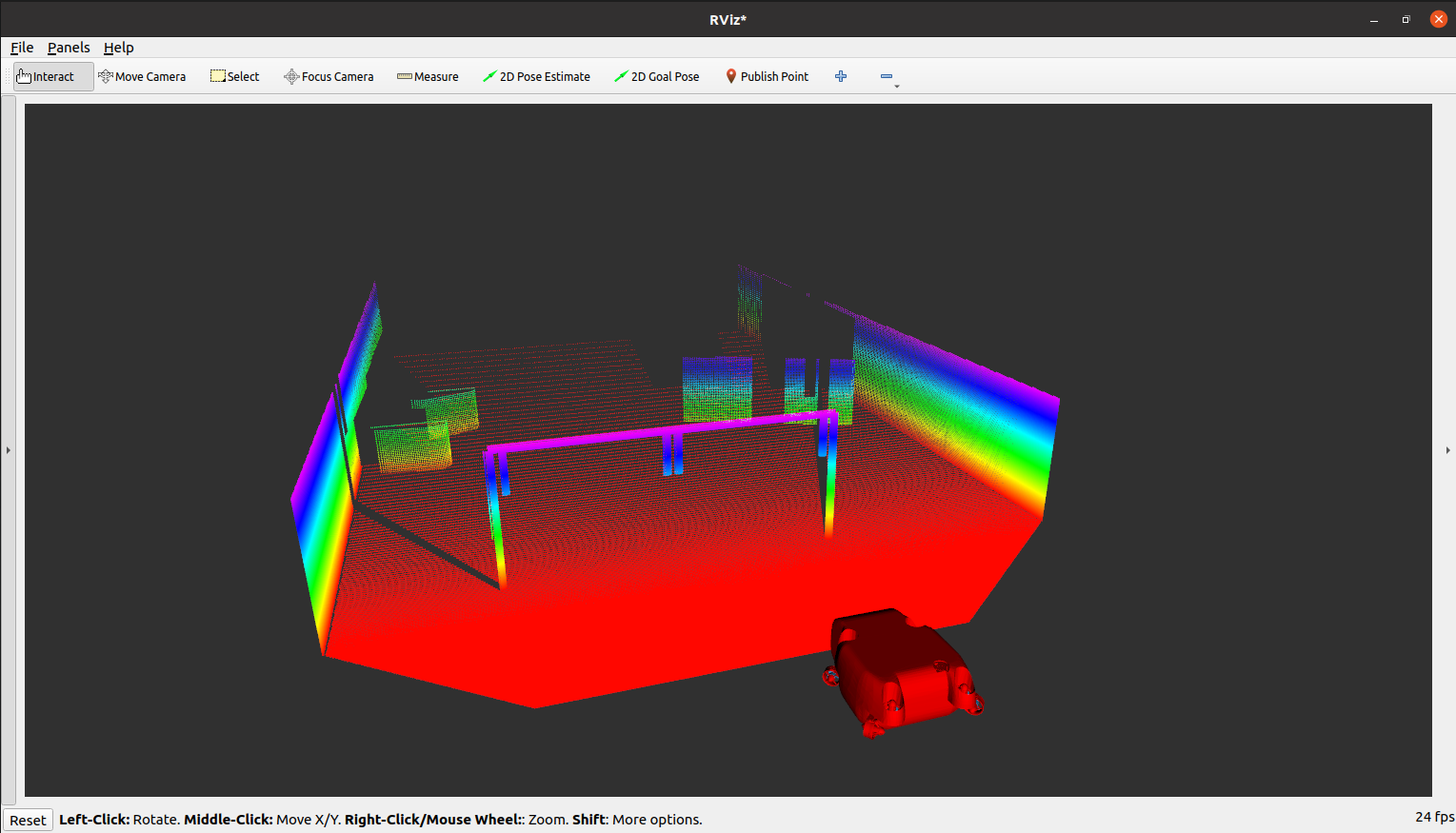The height and width of the screenshot is (833, 1456).
Task: Open the Help menu
Action: point(119,48)
